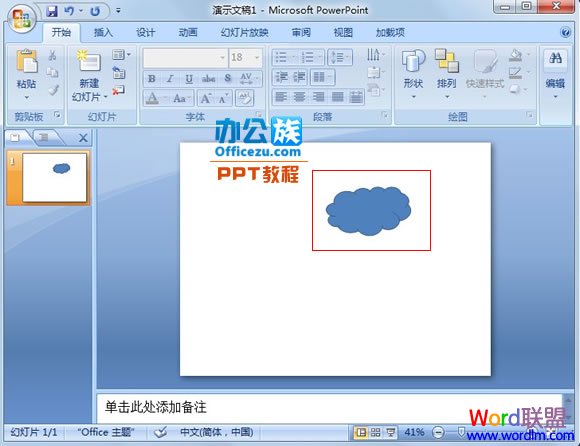
Task: Open PowerPoint help question icon
Action: point(565,33)
